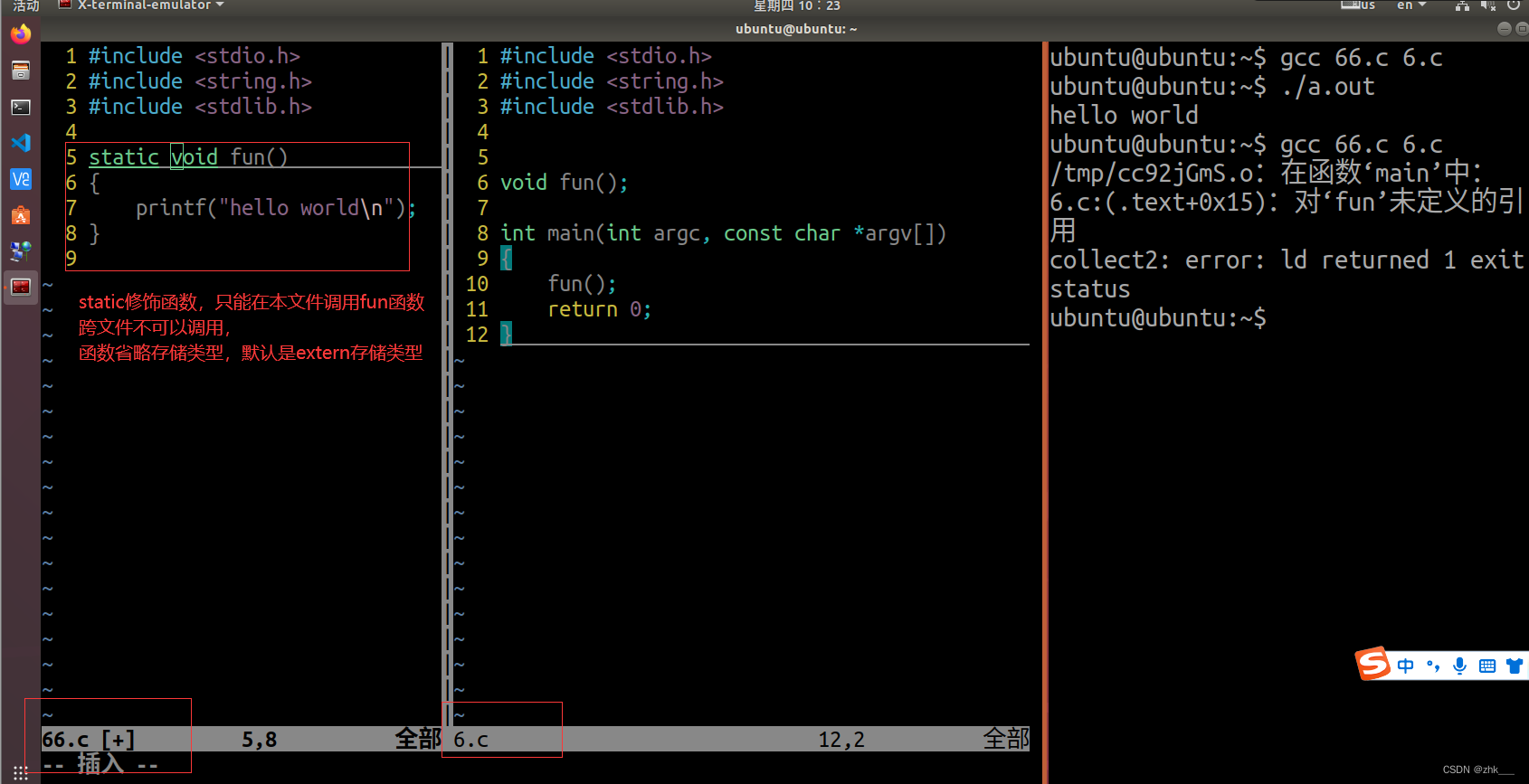Click '#include <stdlib.h>' in 6.c pane
1529x784 pixels.
click(612, 107)
